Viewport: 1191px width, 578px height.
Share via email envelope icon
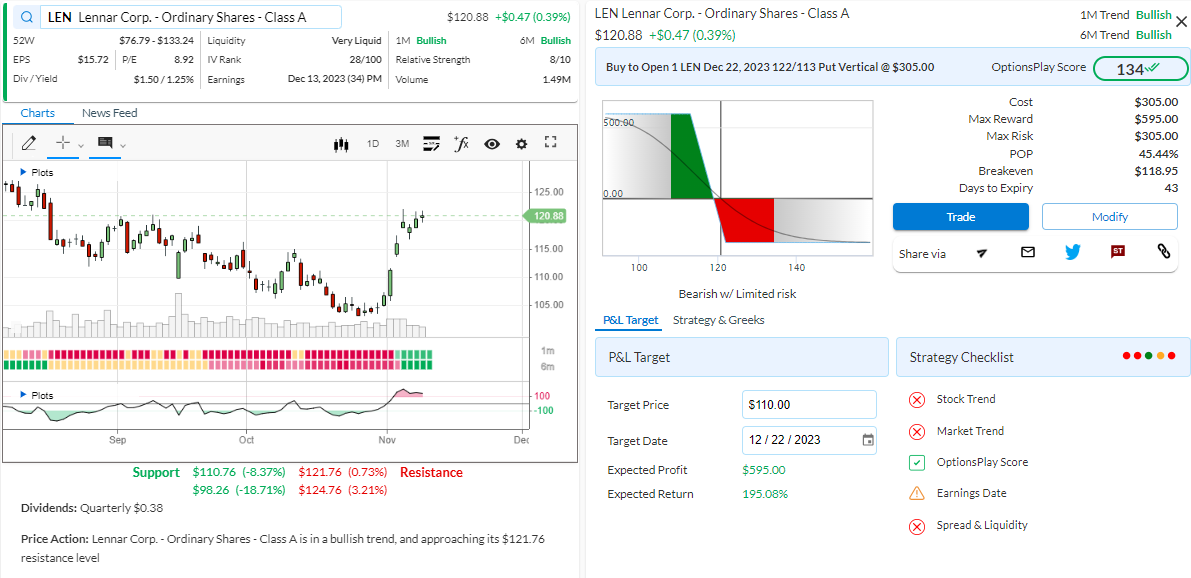tap(1028, 251)
